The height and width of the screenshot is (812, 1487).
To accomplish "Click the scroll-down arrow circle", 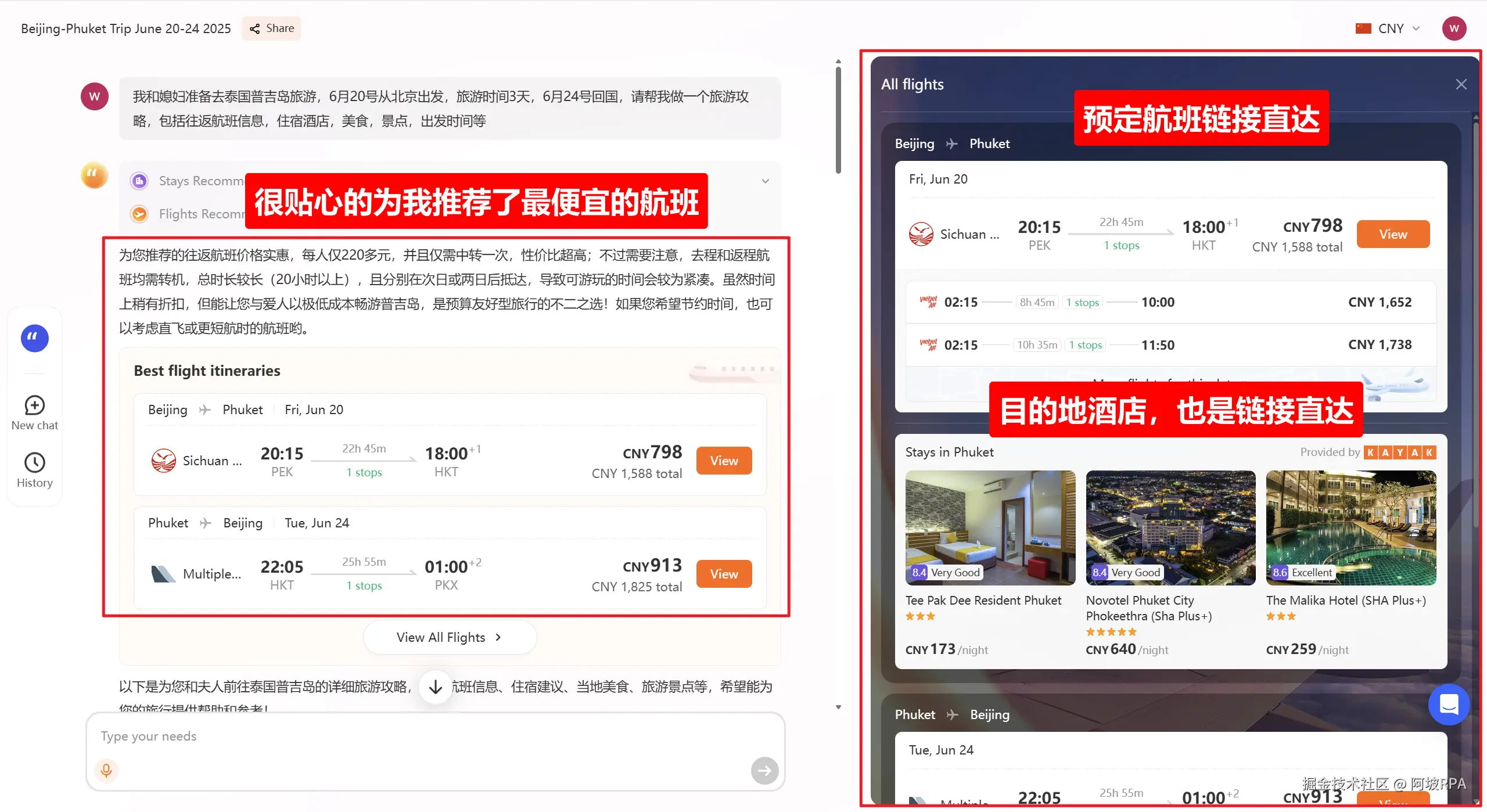I will 436,687.
